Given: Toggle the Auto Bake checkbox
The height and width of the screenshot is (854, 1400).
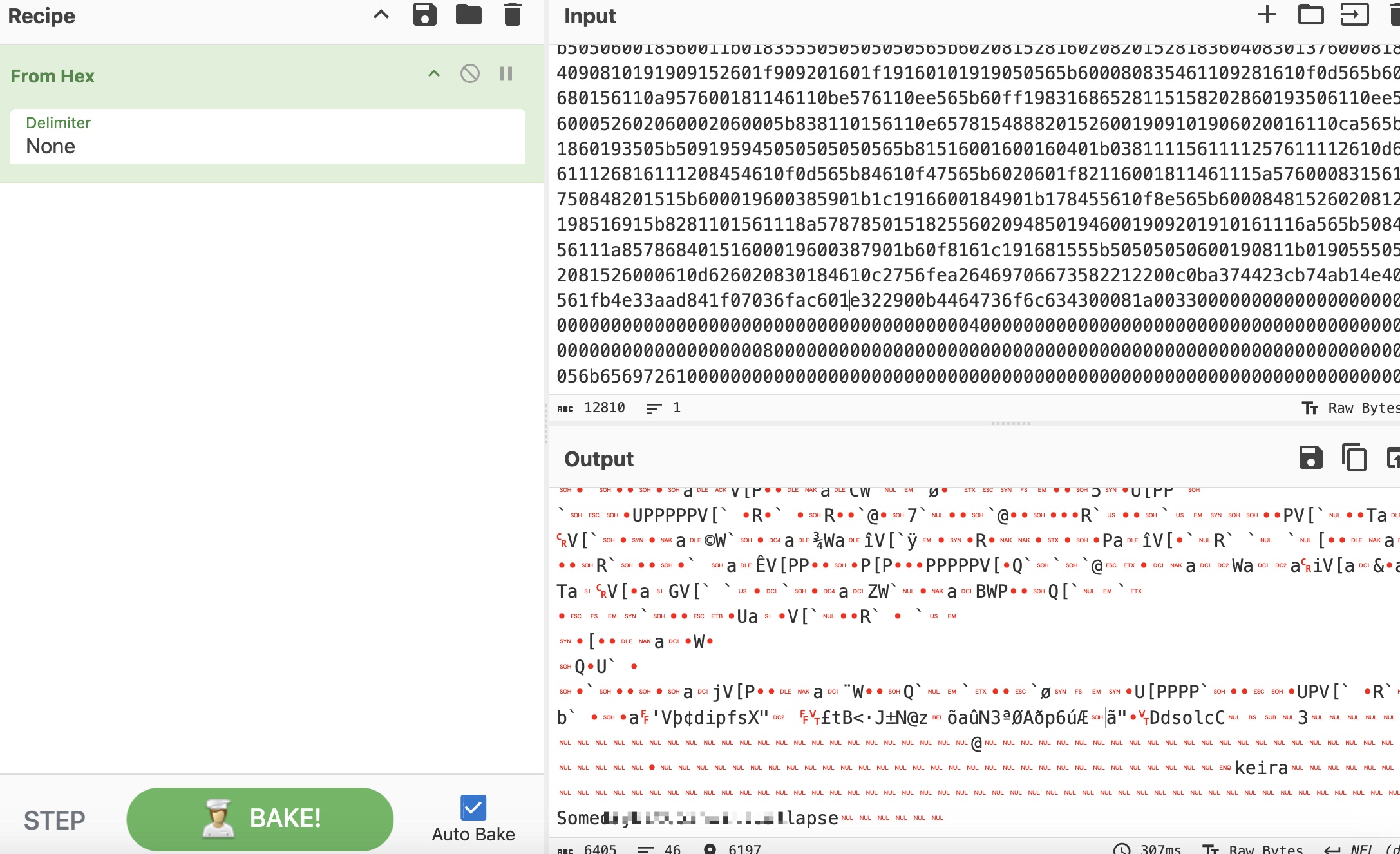Looking at the screenshot, I should tap(473, 808).
